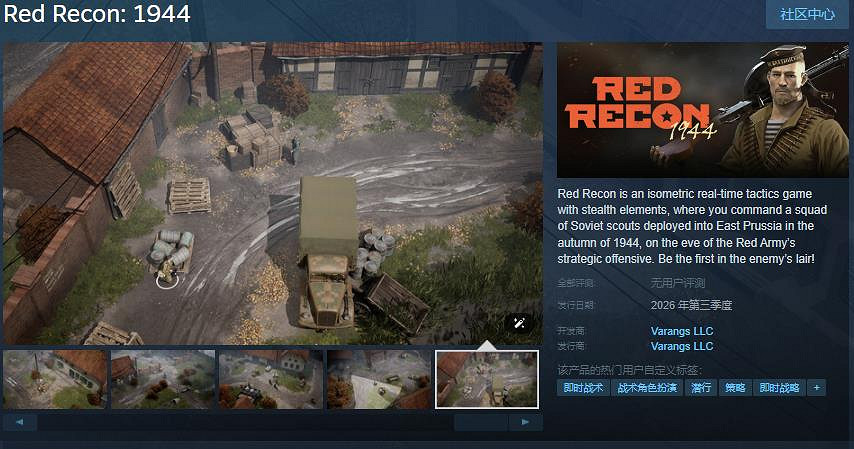Screen dimensions: 854x449
Task: Select the second screenshot thumbnail
Action: point(163,379)
